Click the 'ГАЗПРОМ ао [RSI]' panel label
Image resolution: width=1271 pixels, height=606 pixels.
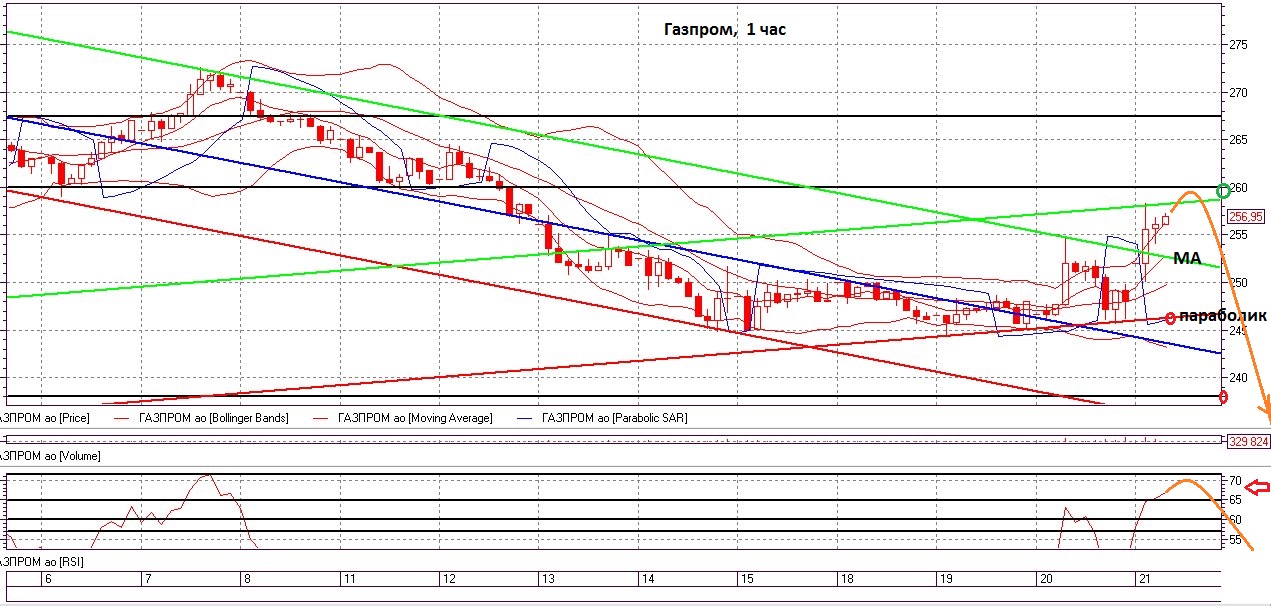(41, 563)
